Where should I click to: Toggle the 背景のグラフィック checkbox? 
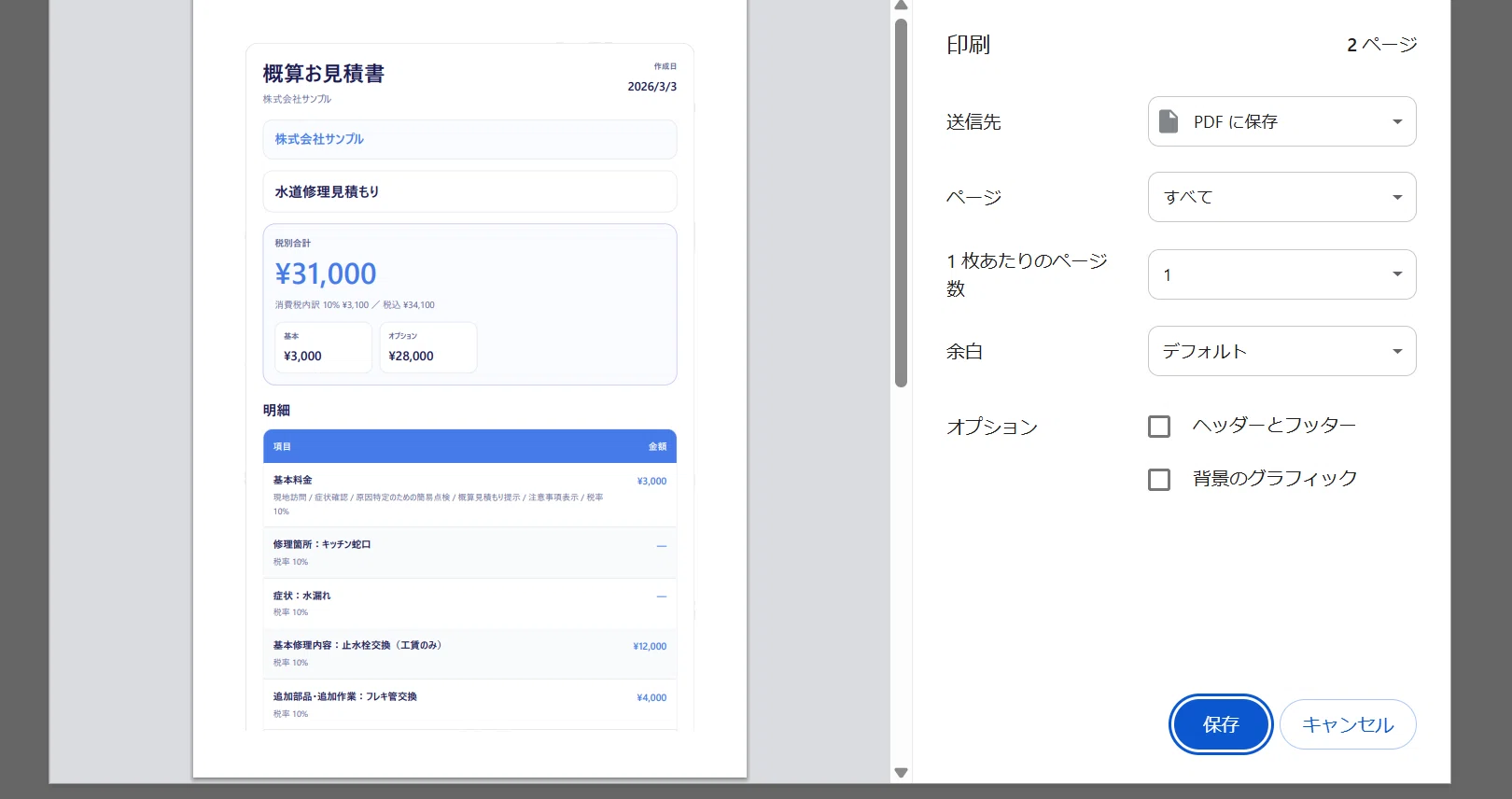(1159, 480)
